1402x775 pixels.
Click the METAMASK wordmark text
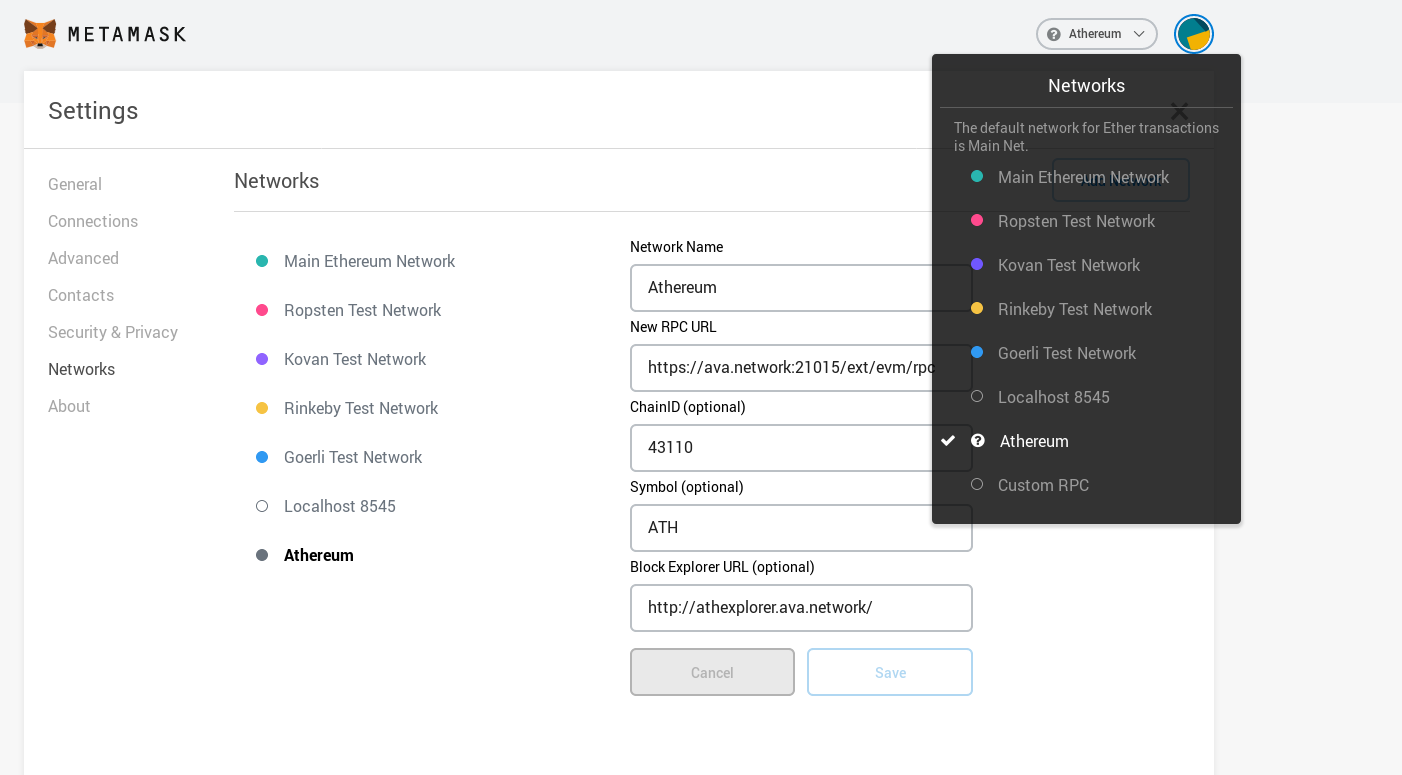(x=127, y=34)
